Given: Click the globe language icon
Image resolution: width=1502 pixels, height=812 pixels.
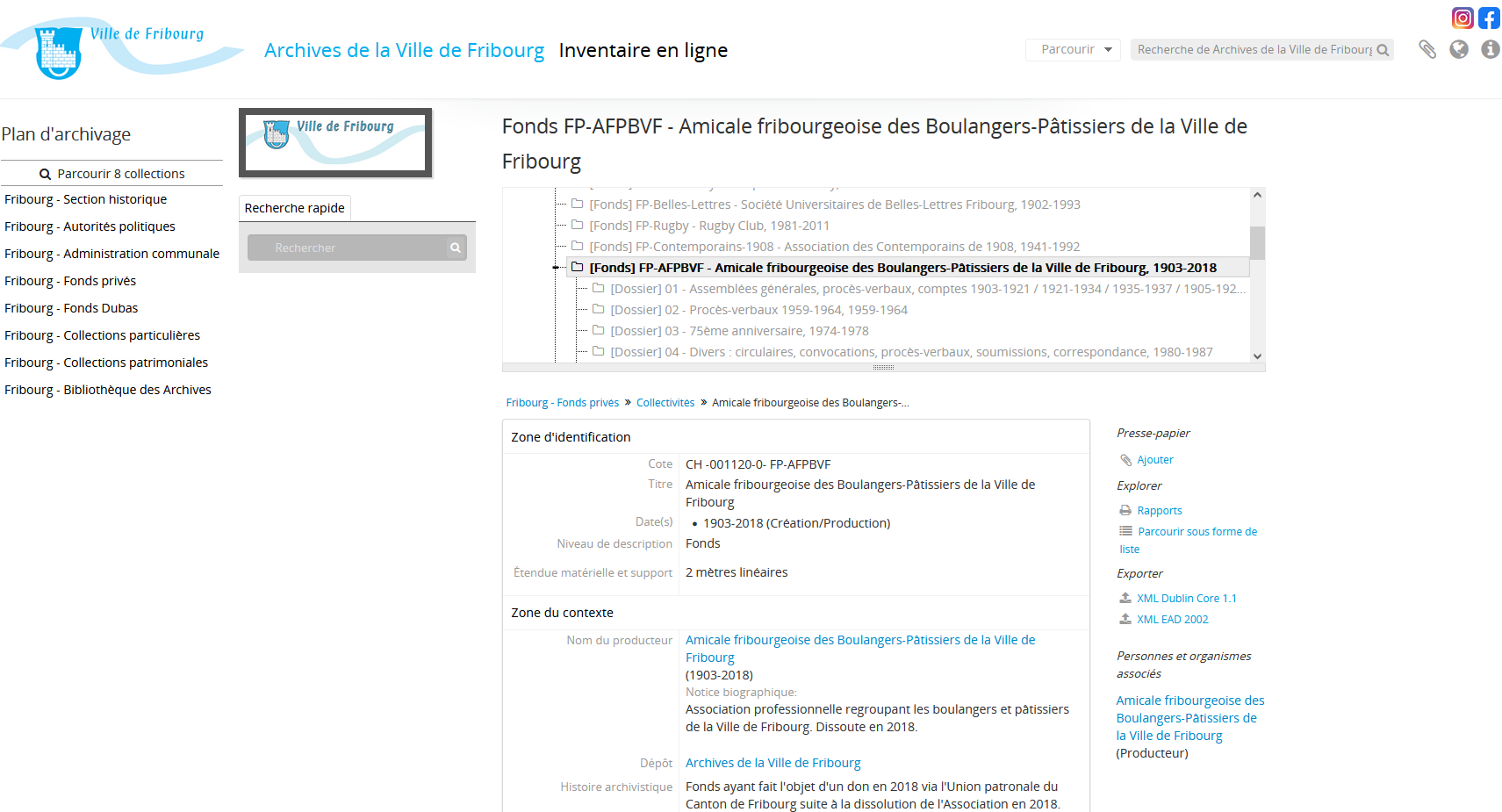Looking at the screenshot, I should 1459,50.
